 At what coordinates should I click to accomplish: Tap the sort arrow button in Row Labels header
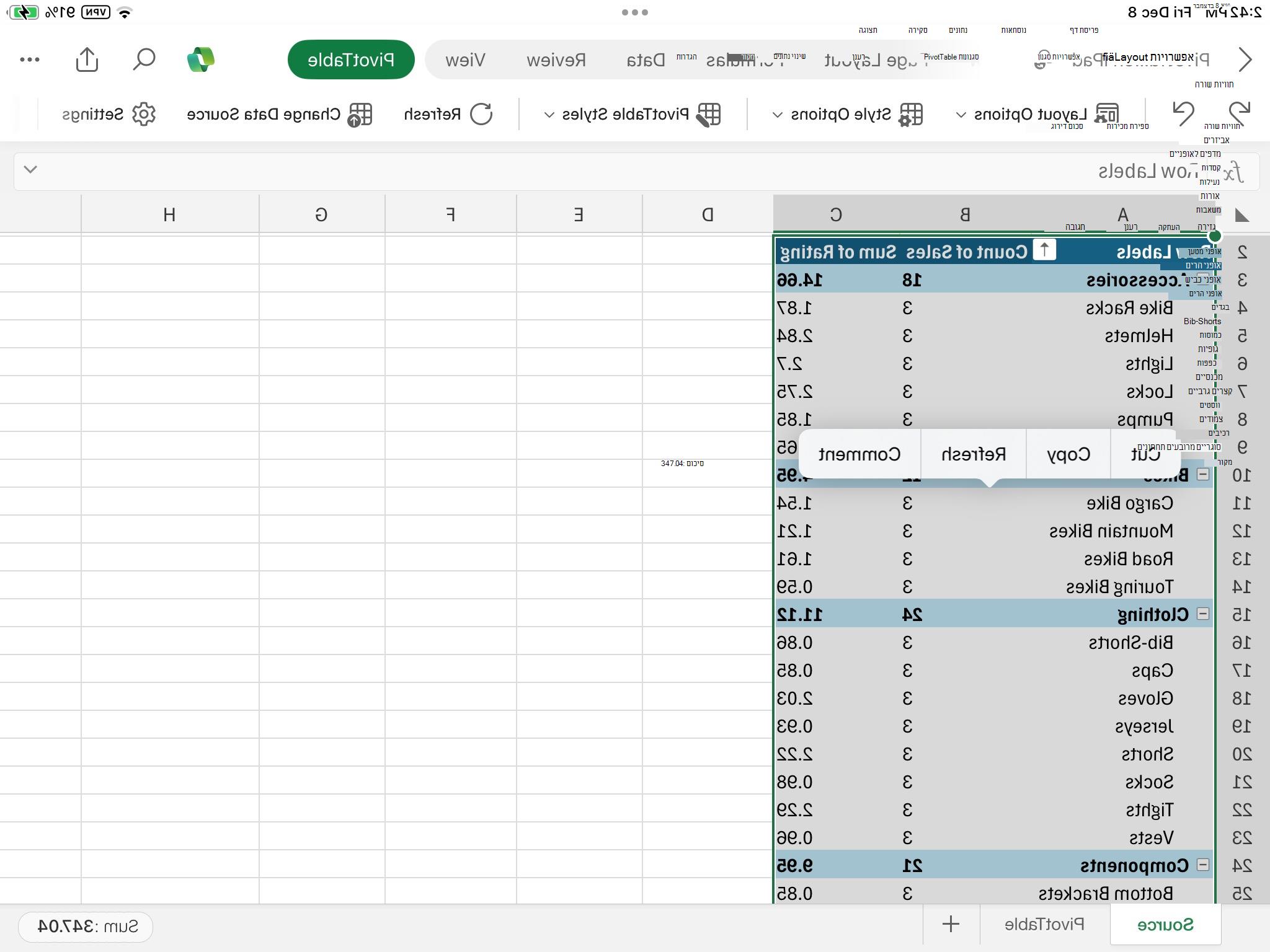click(1044, 250)
